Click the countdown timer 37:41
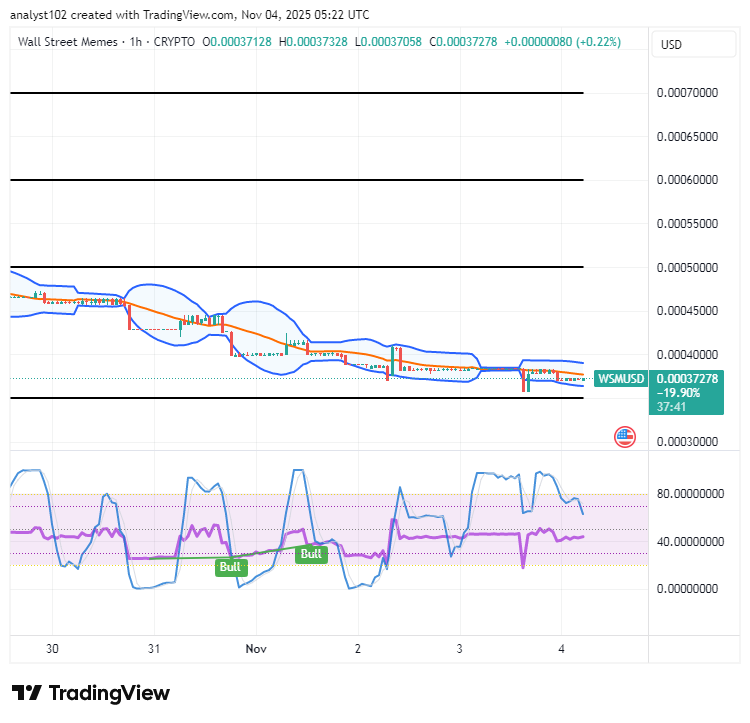 coord(671,407)
